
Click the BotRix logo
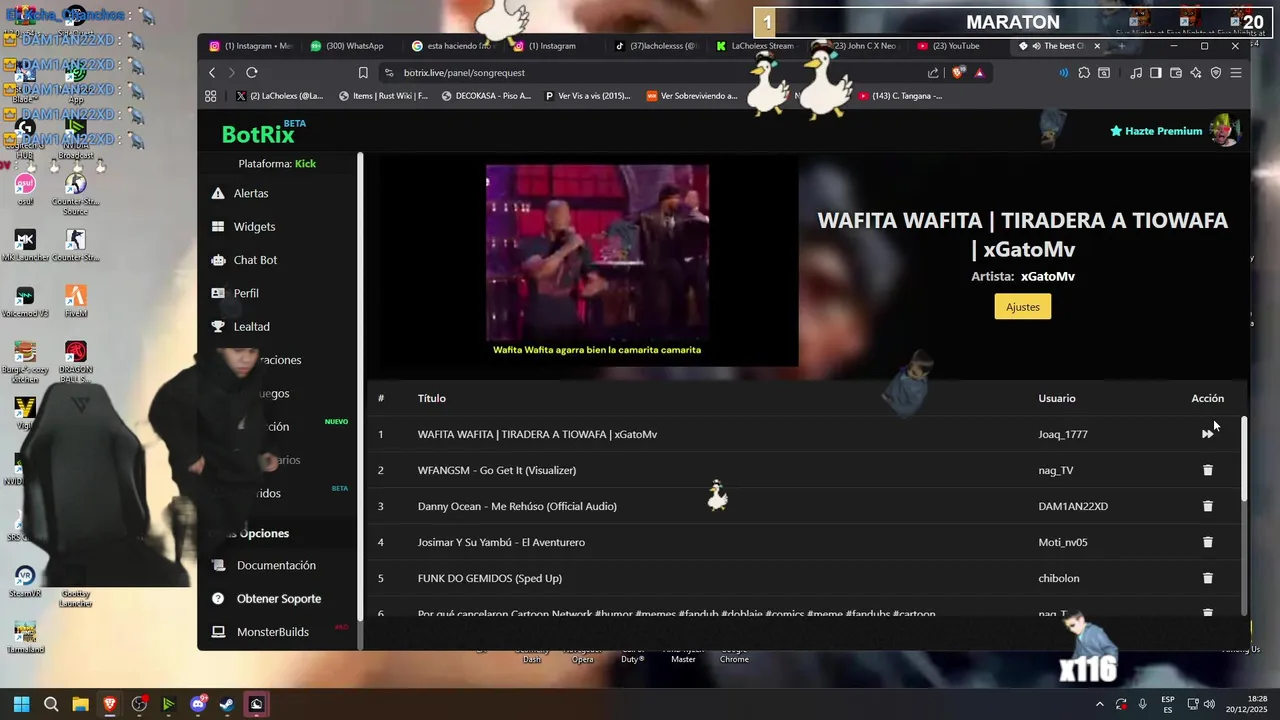pyautogui.click(x=258, y=134)
